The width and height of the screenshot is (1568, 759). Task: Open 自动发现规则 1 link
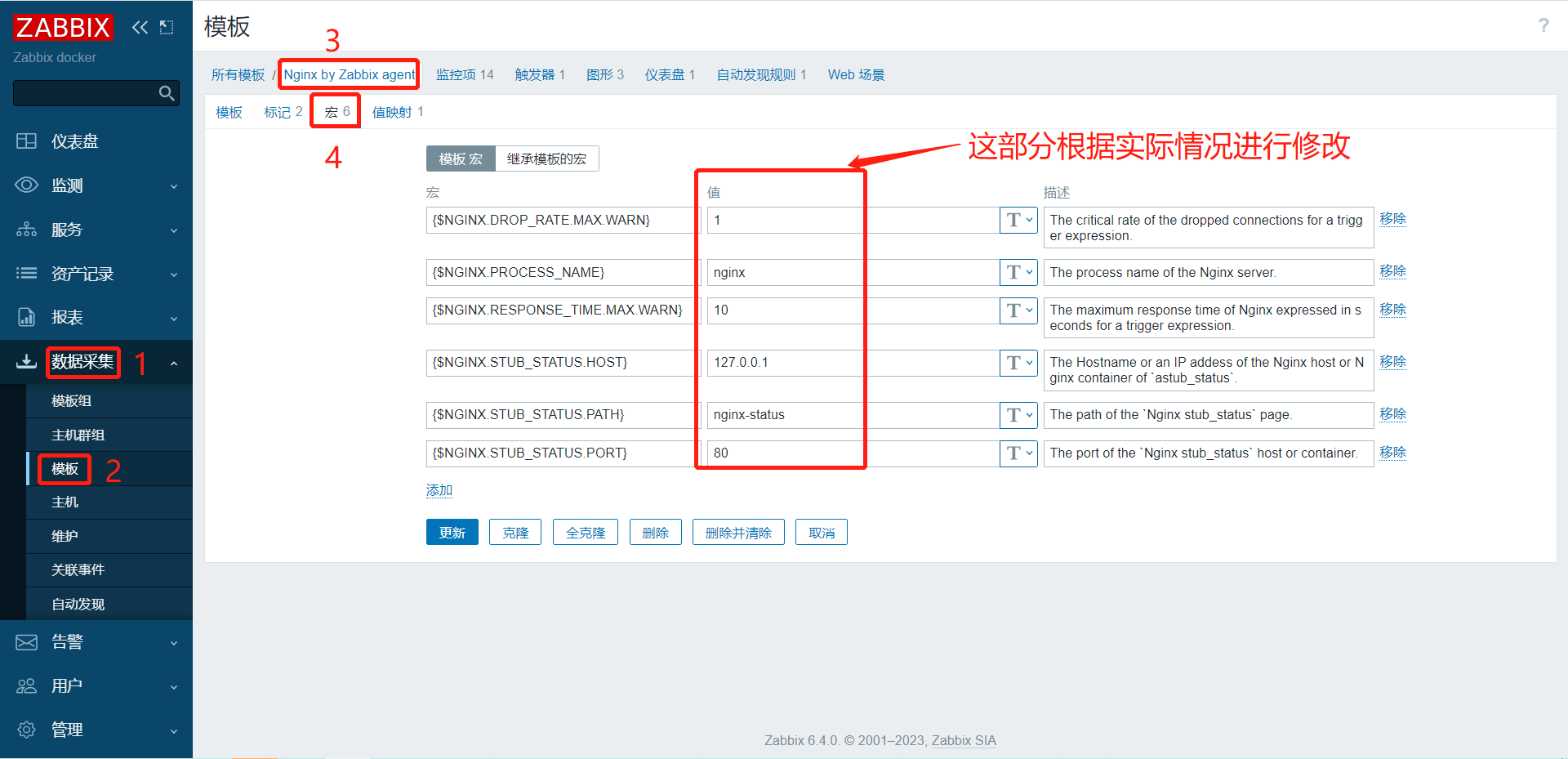(x=761, y=74)
